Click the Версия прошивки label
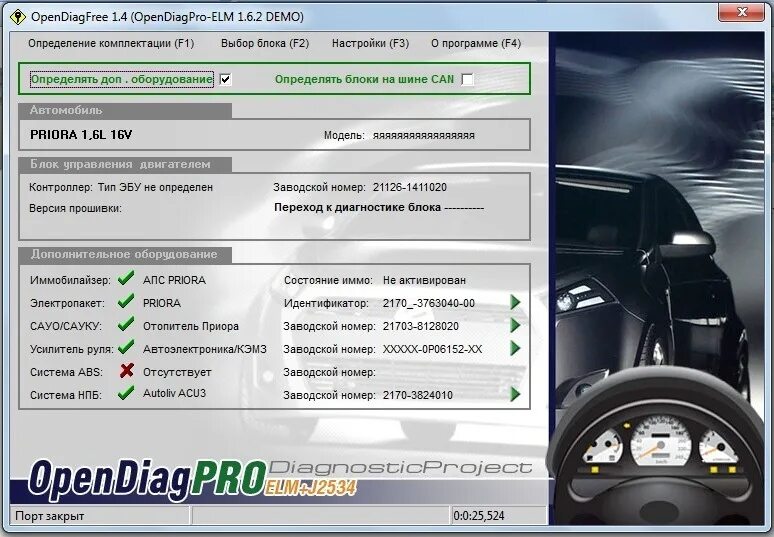 (75, 208)
